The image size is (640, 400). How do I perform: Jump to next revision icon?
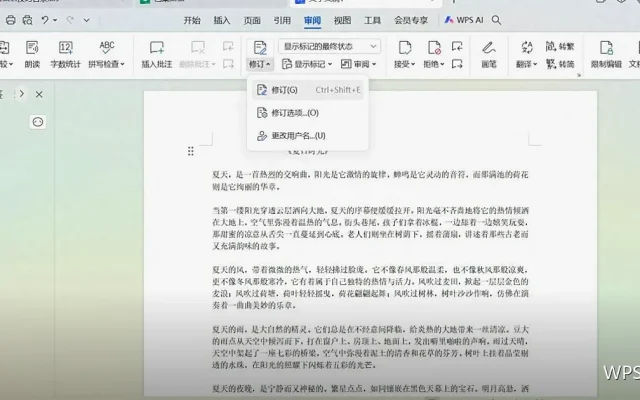[x=457, y=64]
